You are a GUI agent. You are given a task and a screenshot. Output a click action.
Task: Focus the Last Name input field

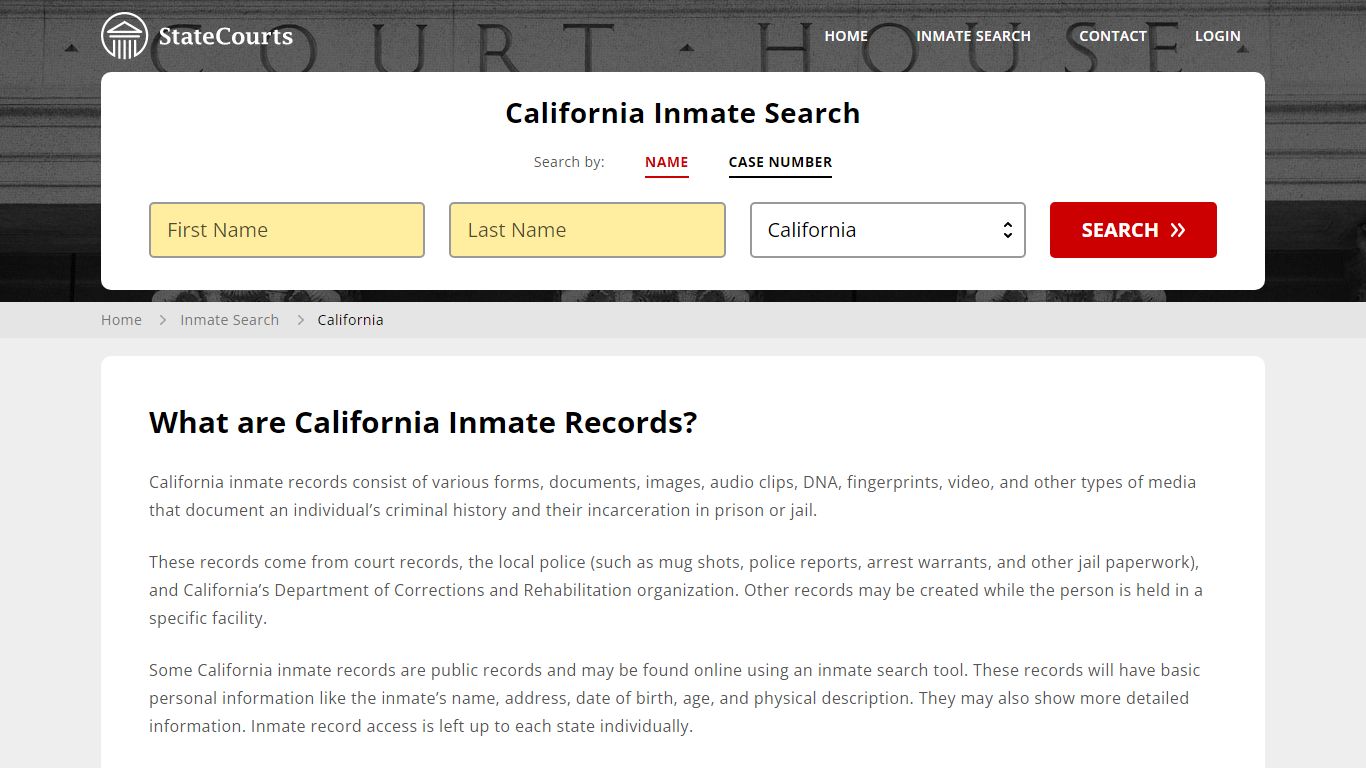pyautogui.click(x=587, y=230)
